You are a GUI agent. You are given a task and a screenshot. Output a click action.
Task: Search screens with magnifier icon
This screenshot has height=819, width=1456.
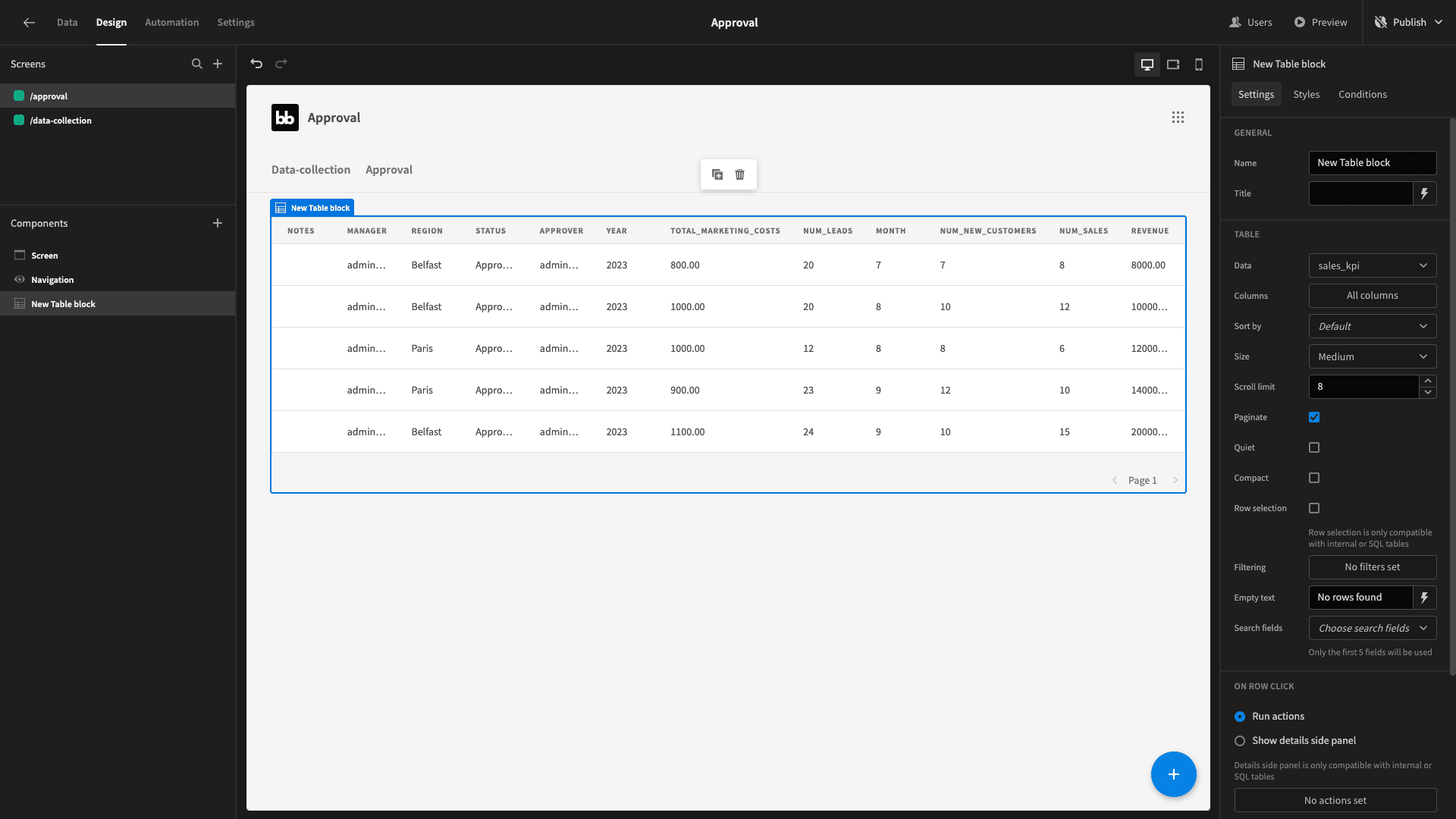[197, 64]
